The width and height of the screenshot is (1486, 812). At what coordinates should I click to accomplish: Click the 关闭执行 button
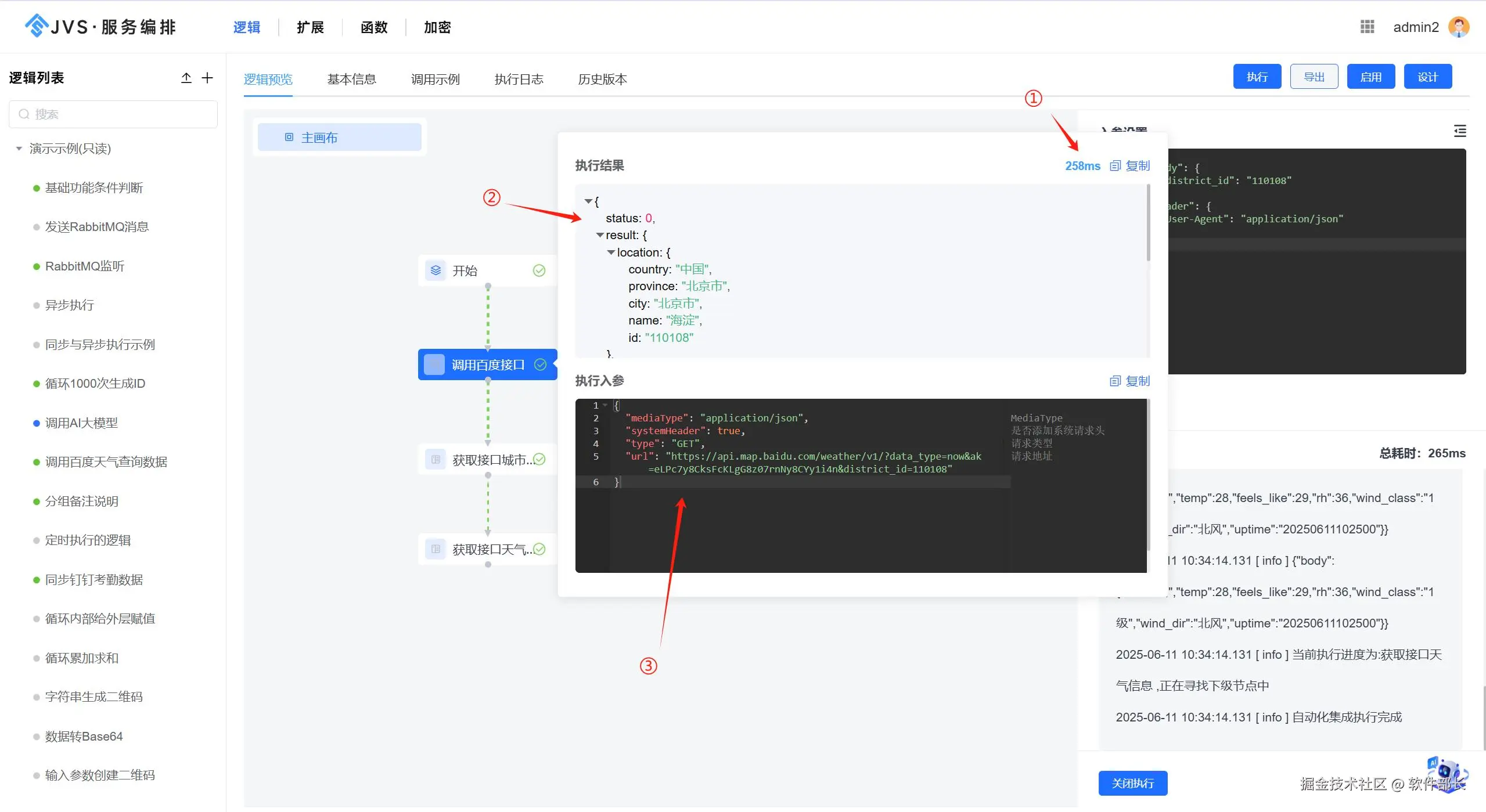pos(1132,783)
